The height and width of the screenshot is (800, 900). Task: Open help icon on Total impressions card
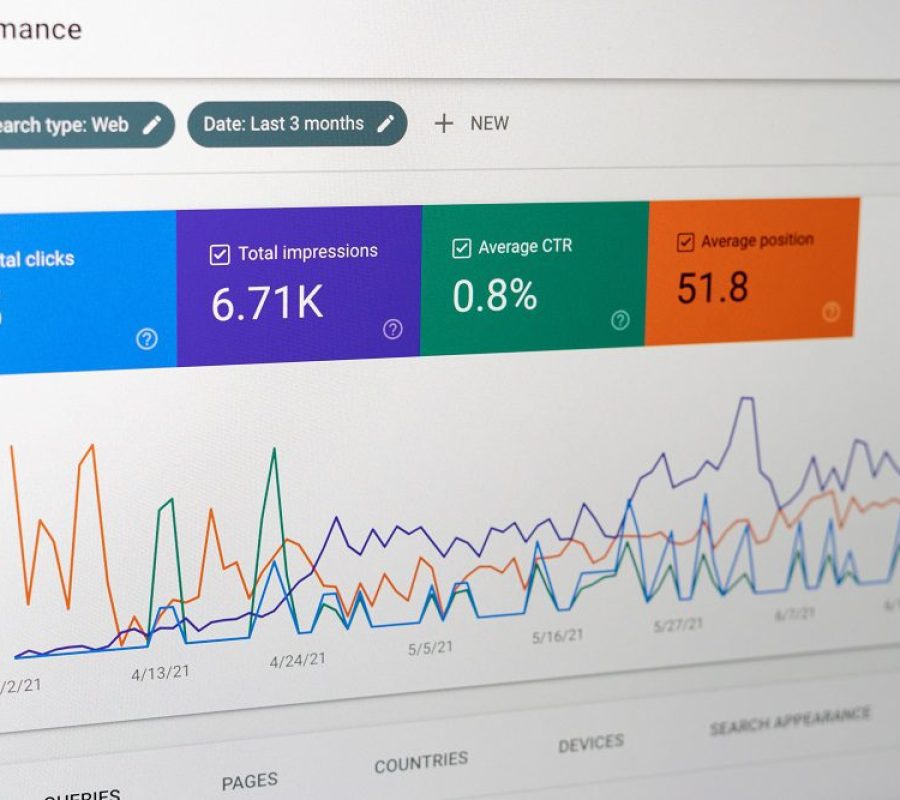coord(393,329)
